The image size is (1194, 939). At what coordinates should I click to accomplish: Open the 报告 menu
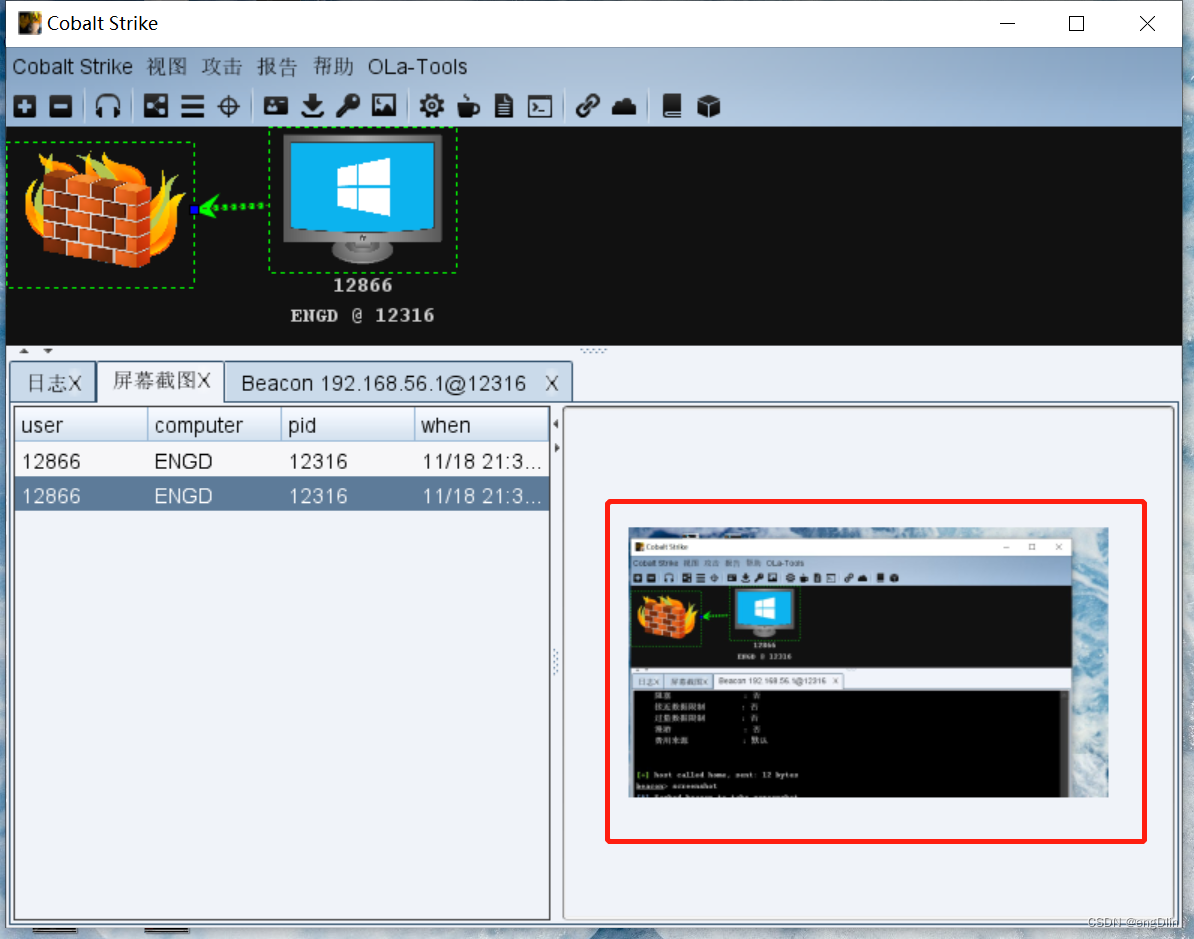click(x=277, y=67)
